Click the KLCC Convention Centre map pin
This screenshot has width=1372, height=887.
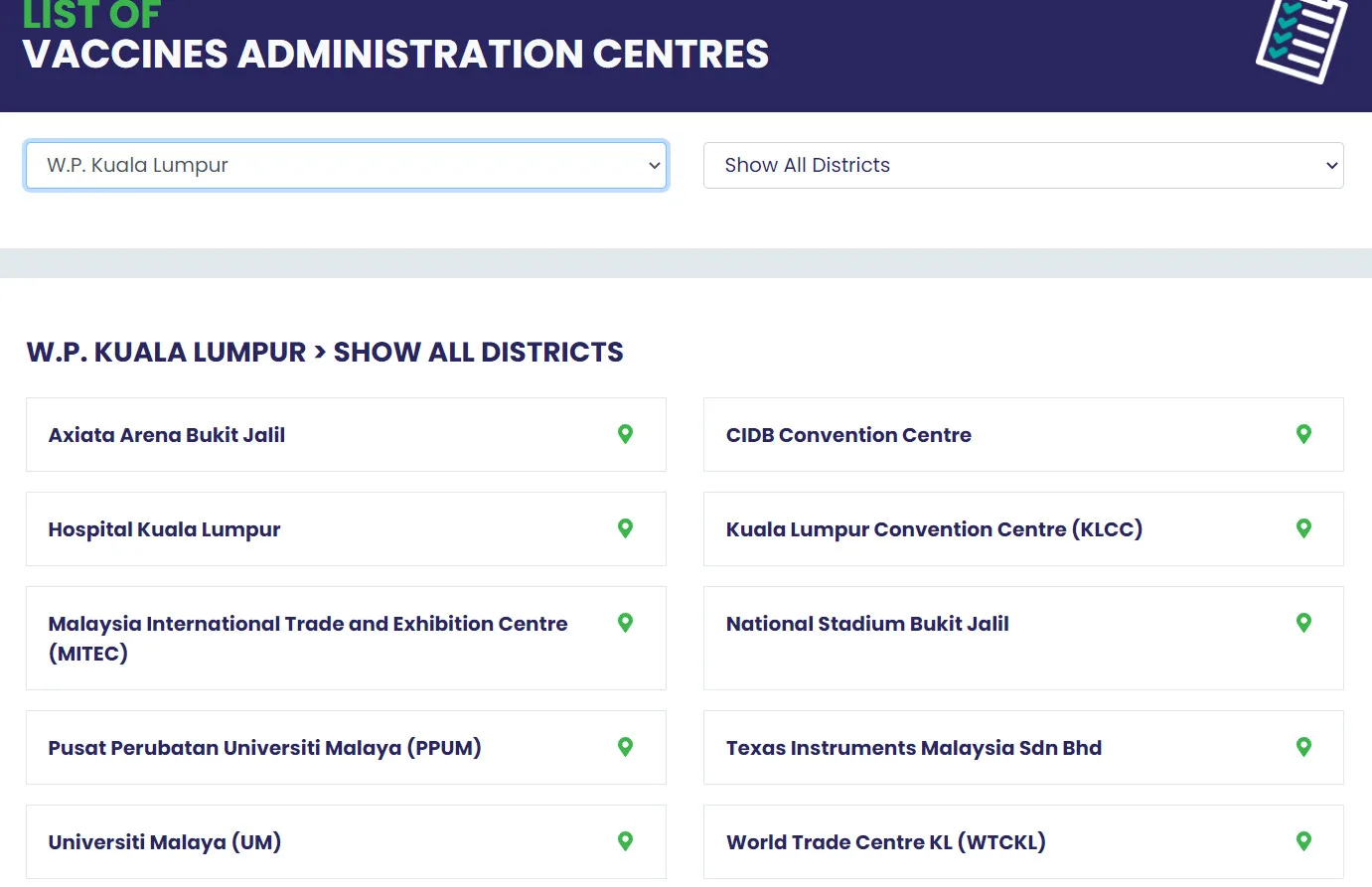pos(1303,528)
